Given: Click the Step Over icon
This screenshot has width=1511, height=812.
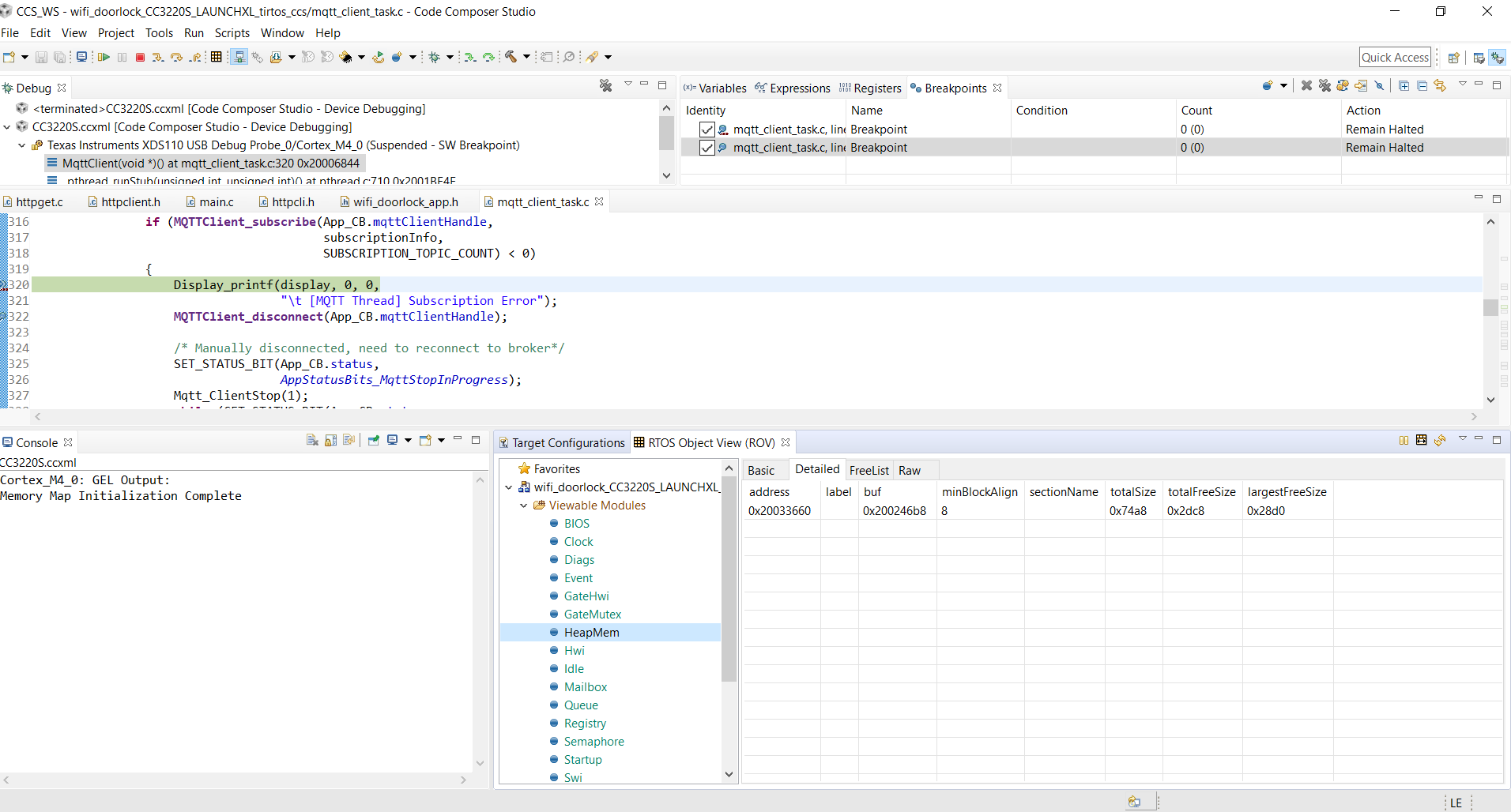Looking at the screenshot, I should pyautogui.click(x=177, y=57).
